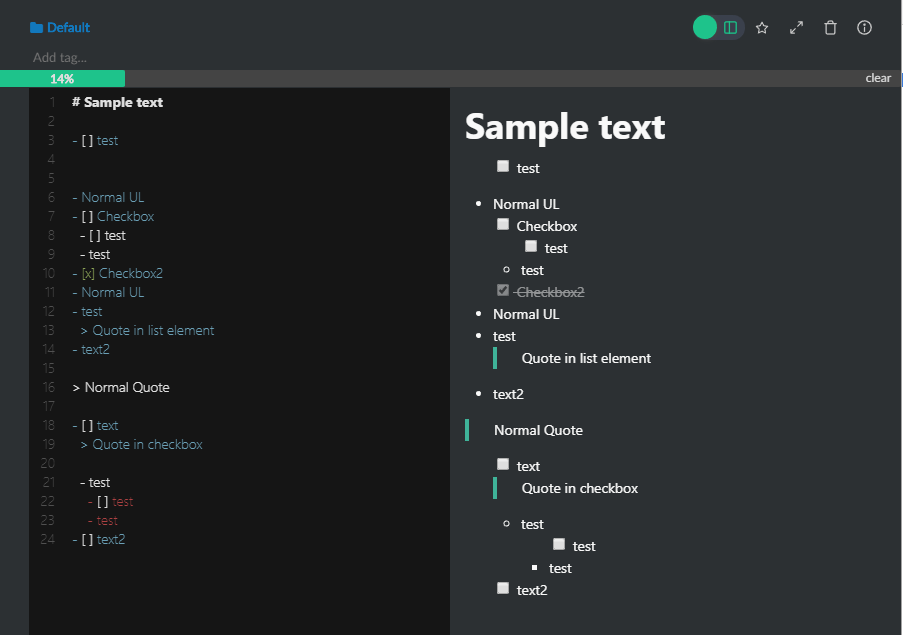Screen dimensions: 903x635
Task: Click 'text2' on editor line 14
Action: [96, 349]
